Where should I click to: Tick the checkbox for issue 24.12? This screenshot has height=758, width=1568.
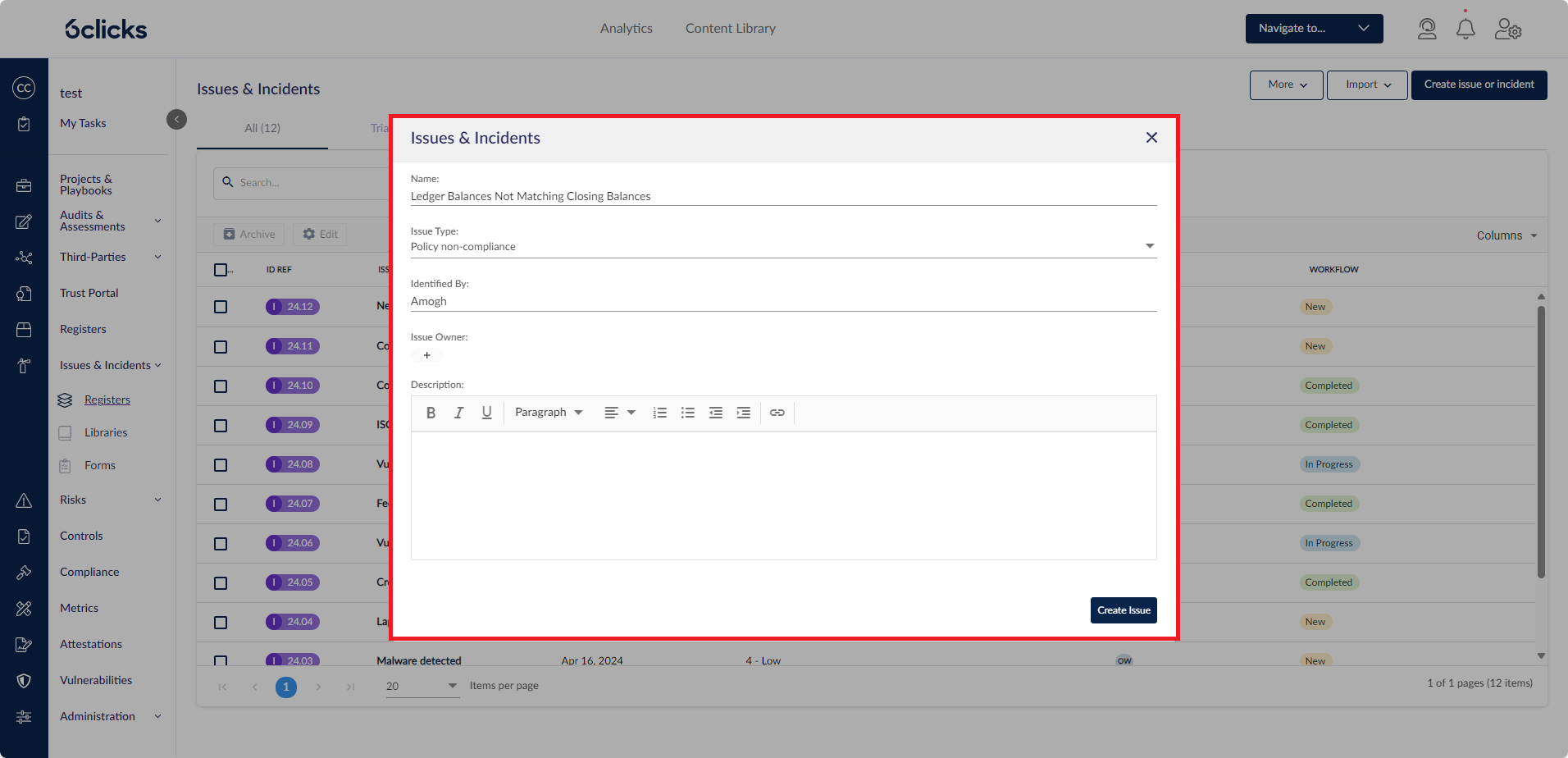pos(221,307)
